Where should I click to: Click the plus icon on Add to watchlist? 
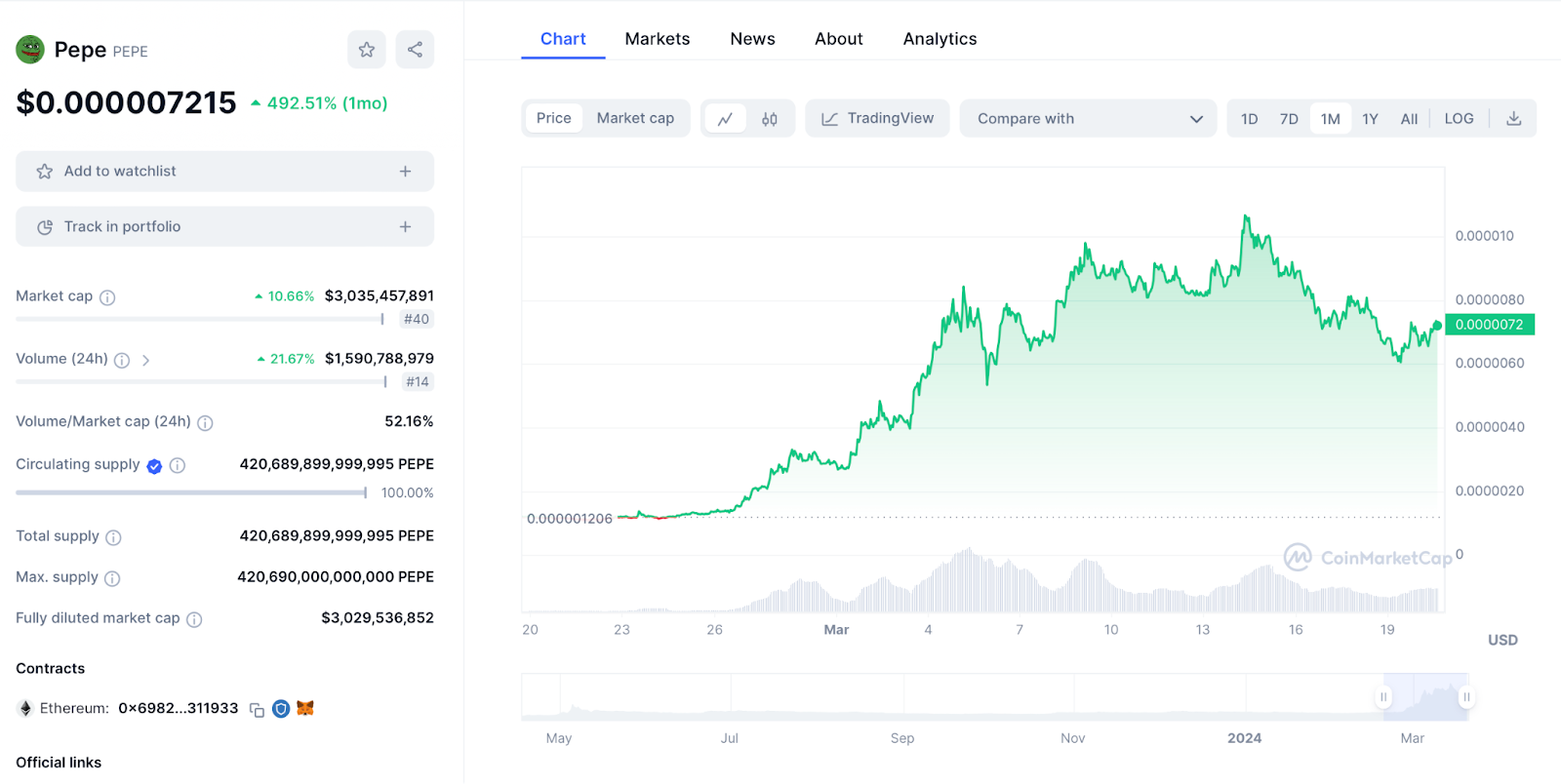coord(405,172)
